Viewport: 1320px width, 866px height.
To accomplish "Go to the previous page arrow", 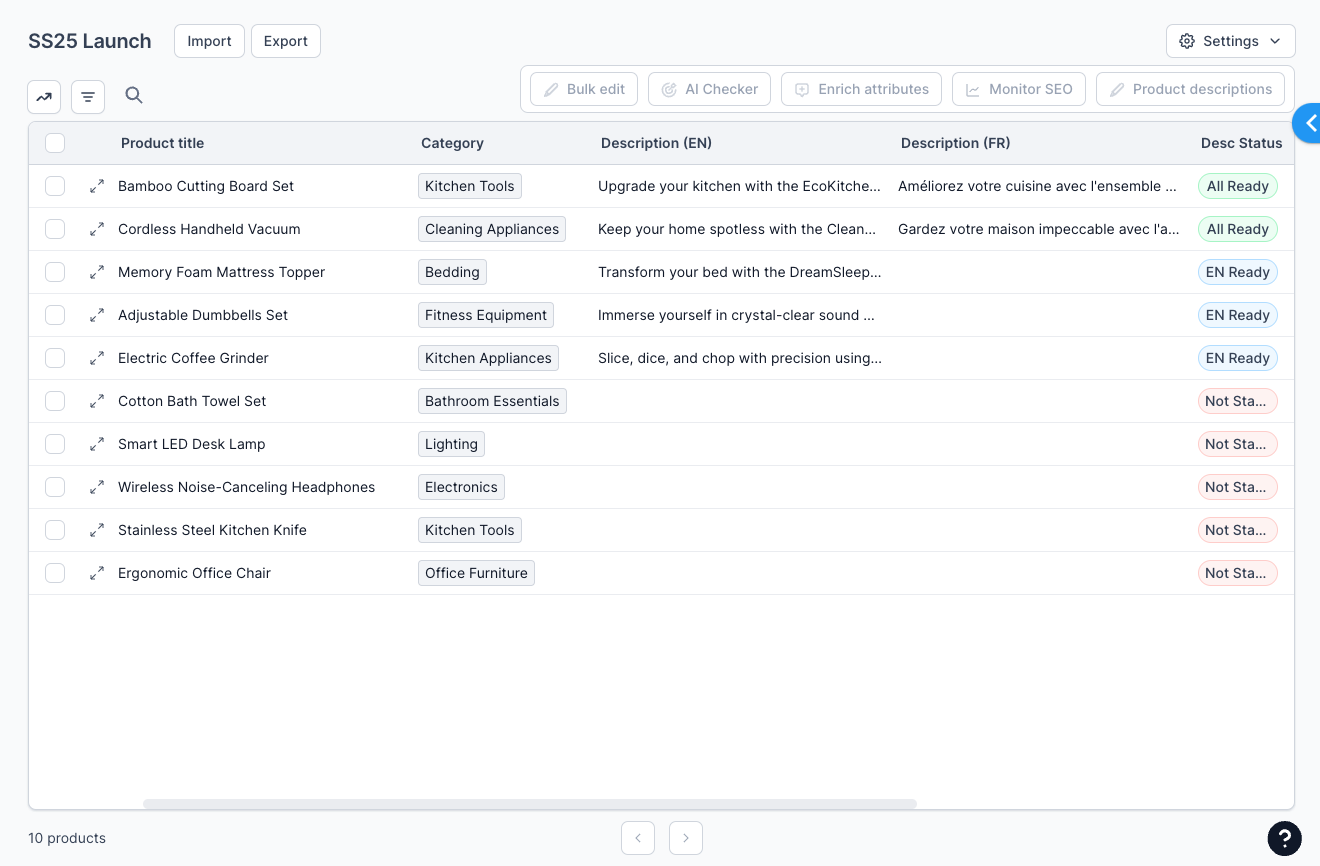I will click(638, 838).
